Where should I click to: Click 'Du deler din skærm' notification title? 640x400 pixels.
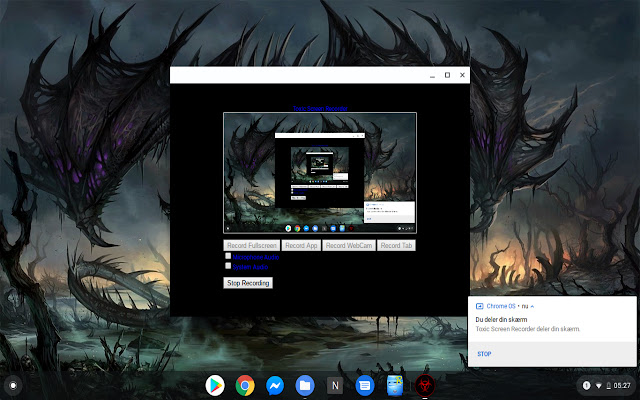[x=501, y=320]
